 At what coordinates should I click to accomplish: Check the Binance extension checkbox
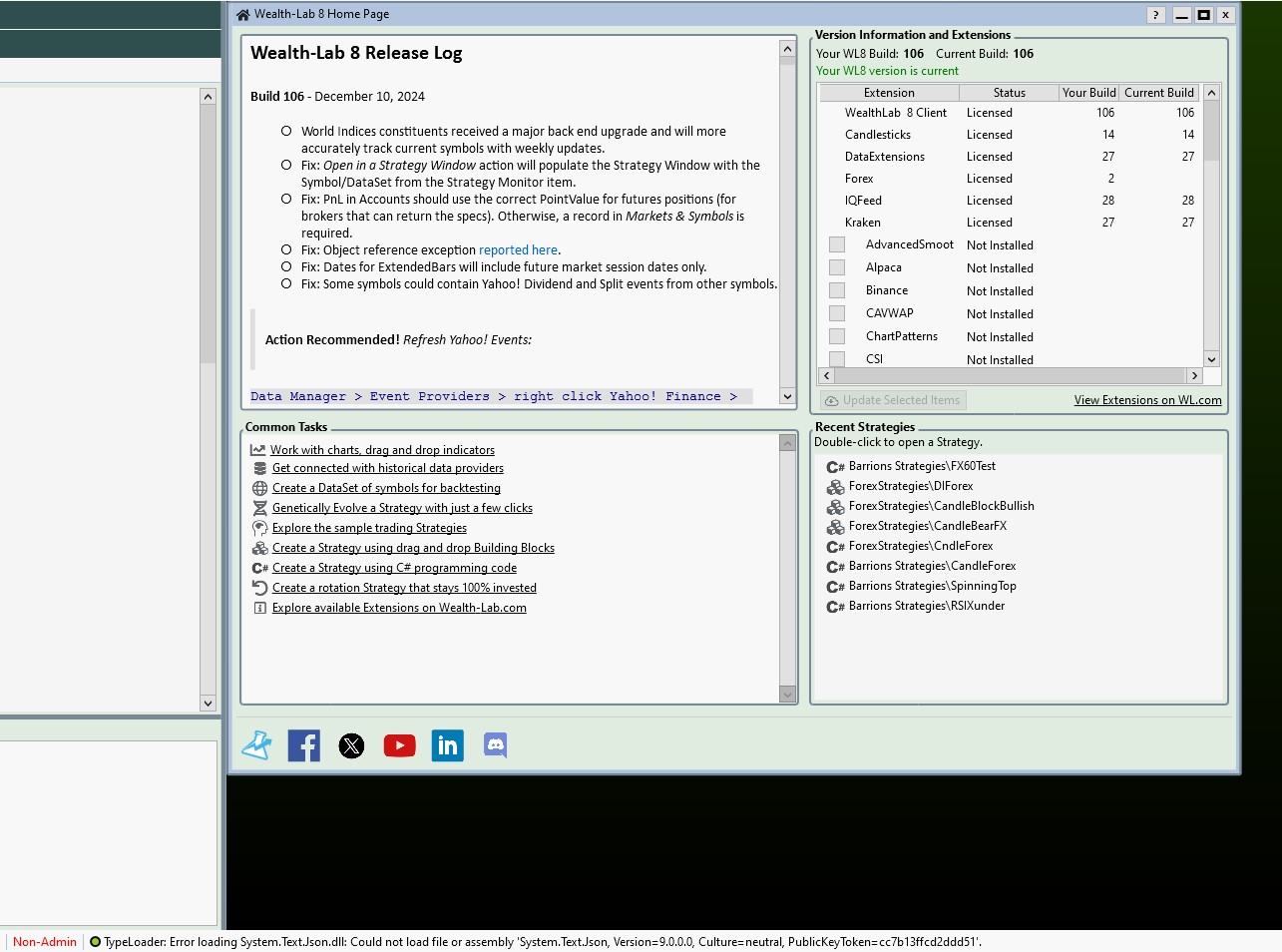pos(837,290)
